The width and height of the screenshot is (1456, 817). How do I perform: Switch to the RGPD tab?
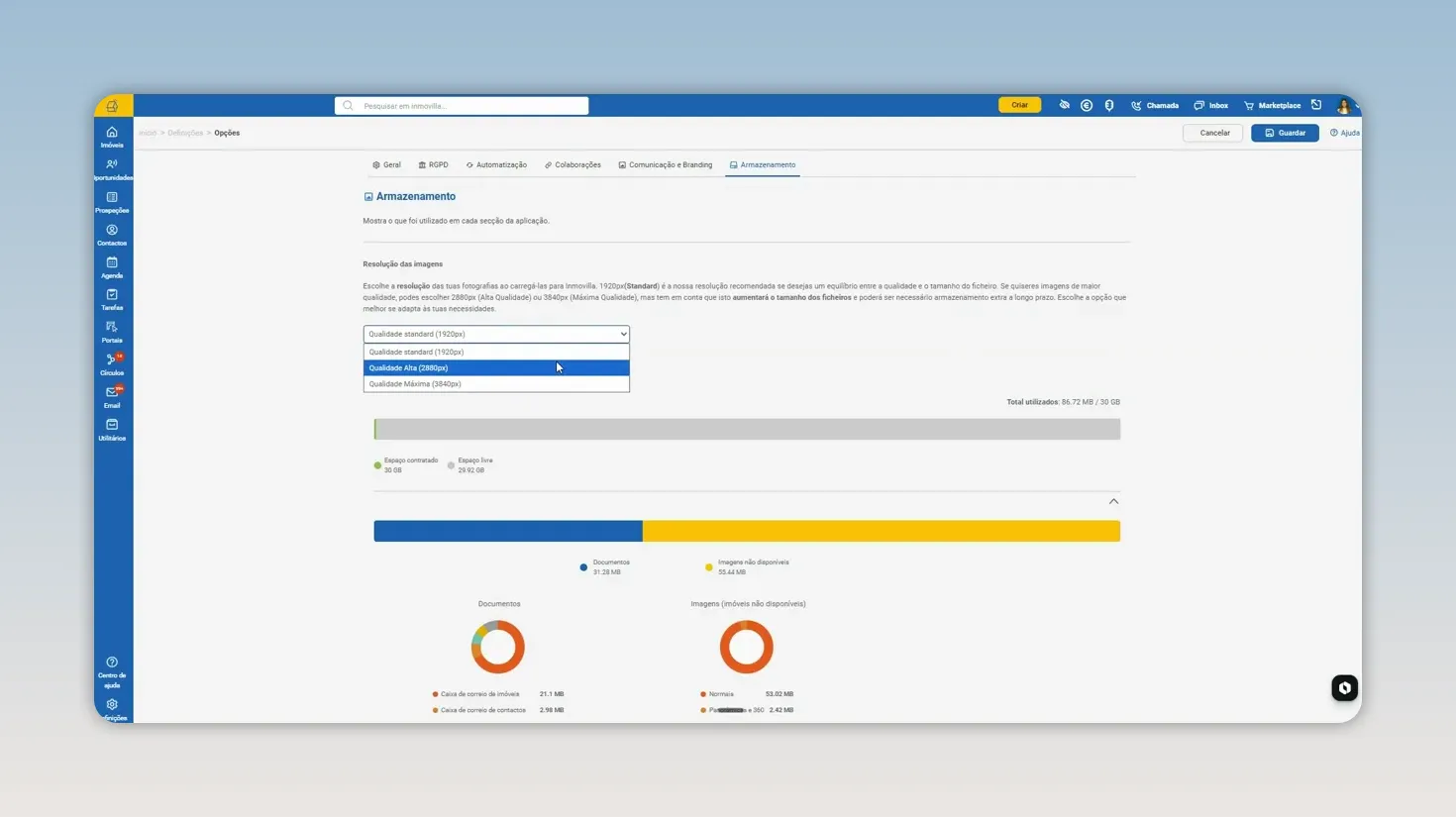[x=434, y=165]
